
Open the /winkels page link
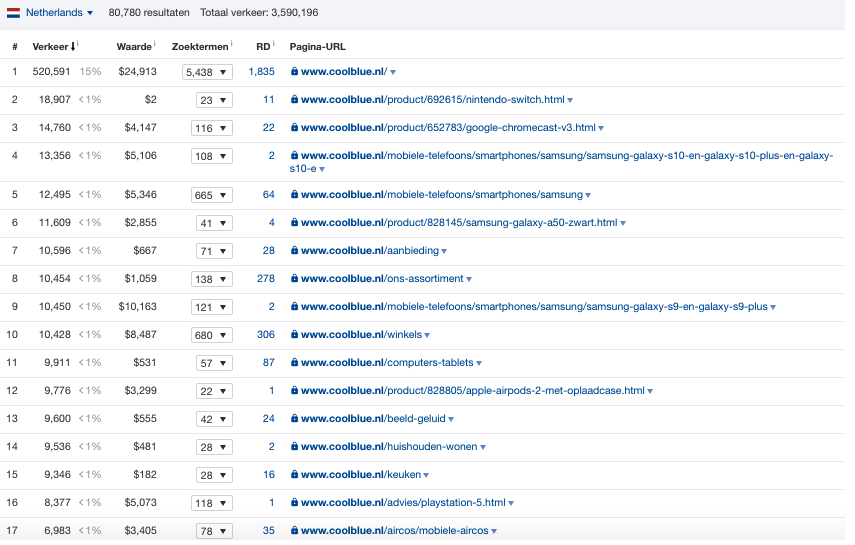[x=362, y=334]
